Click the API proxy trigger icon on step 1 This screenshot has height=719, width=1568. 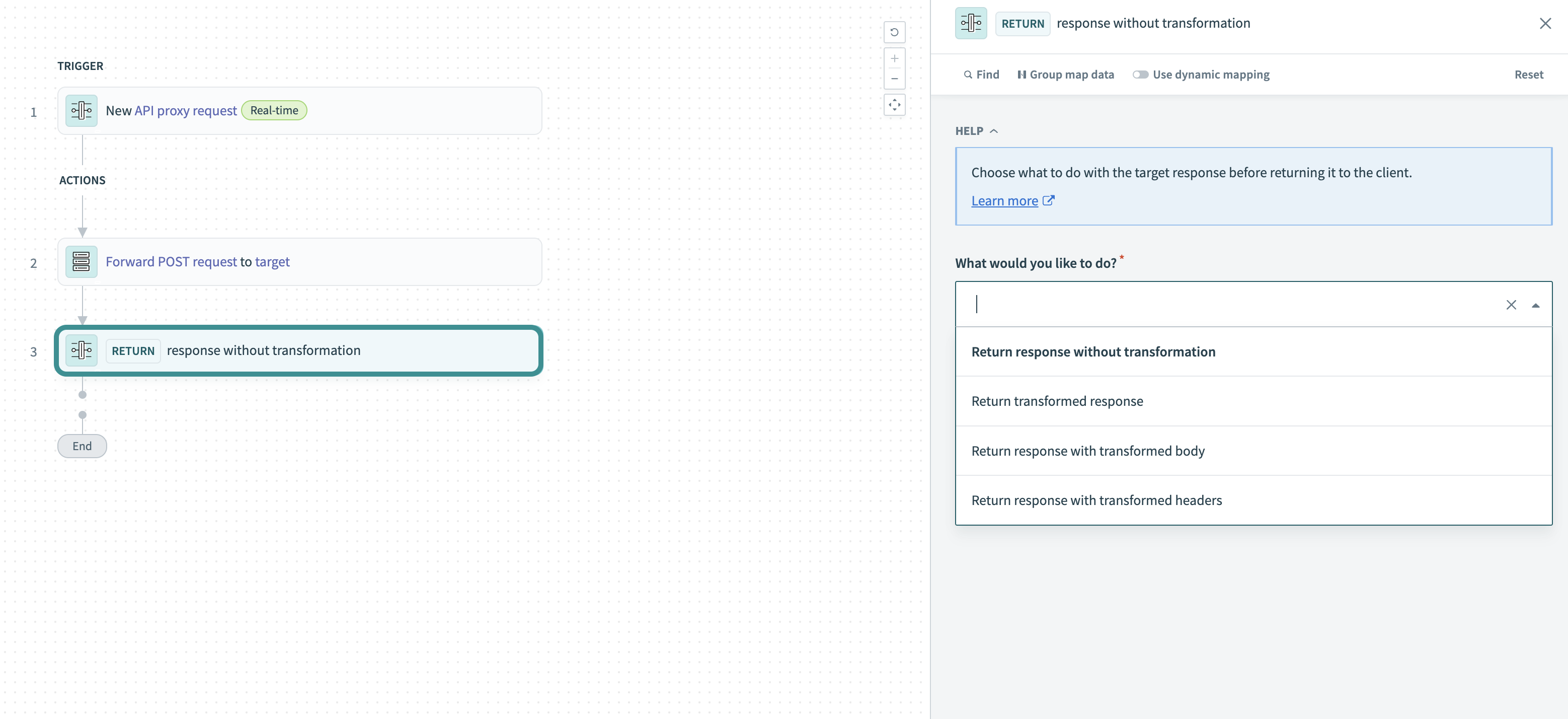pyautogui.click(x=81, y=110)
